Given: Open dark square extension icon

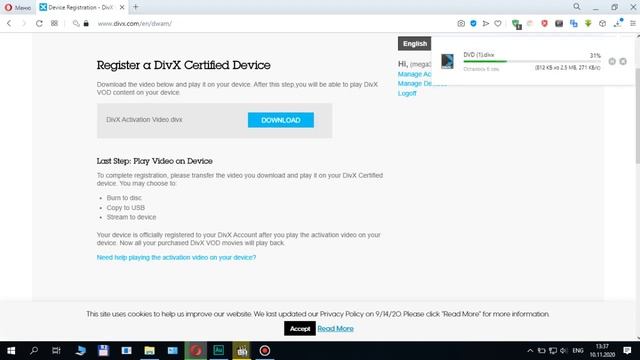Looking at the screenshot, I should (x=559, y=24).
